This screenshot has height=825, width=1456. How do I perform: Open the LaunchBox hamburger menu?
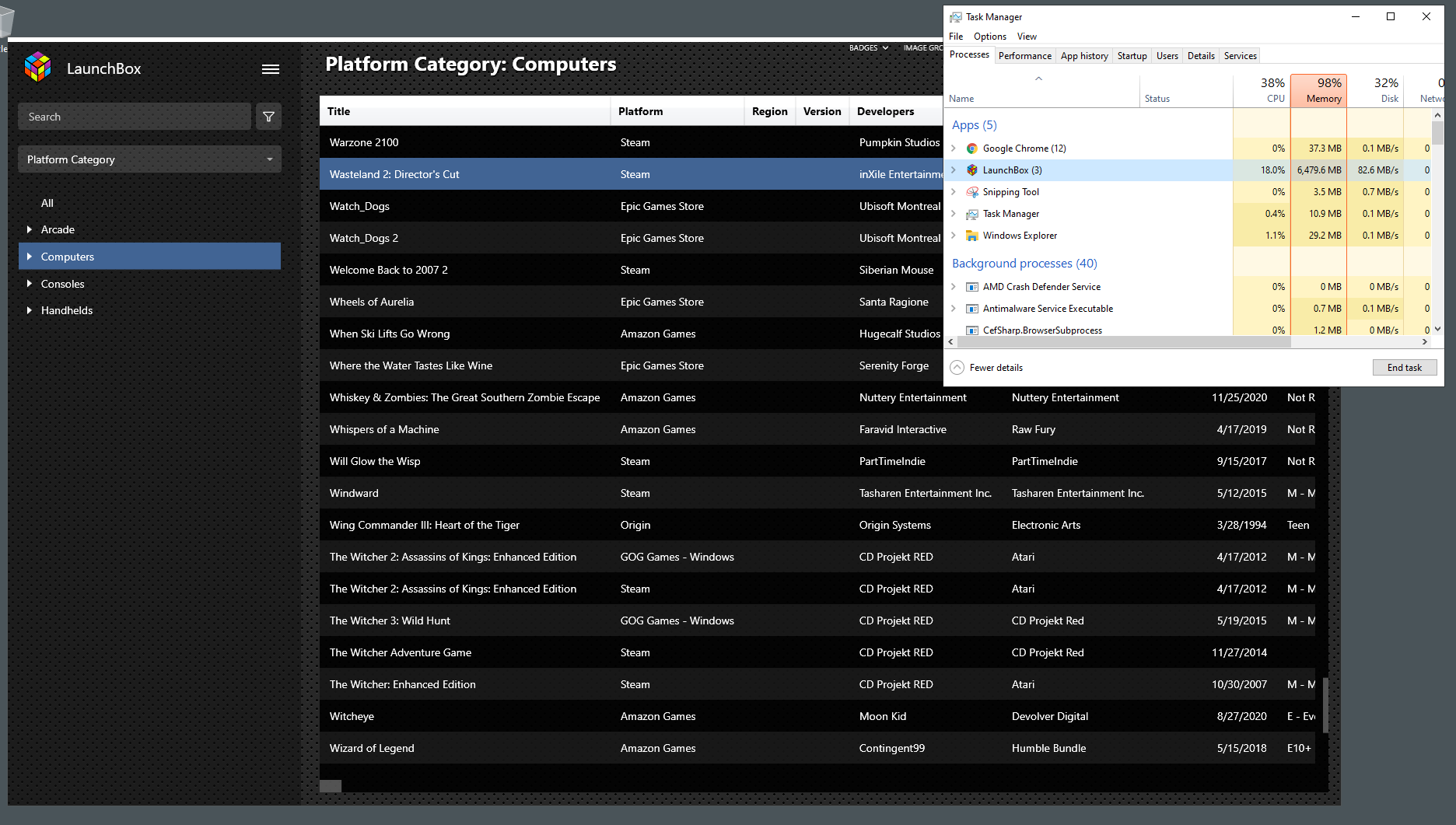click(271, 69)
